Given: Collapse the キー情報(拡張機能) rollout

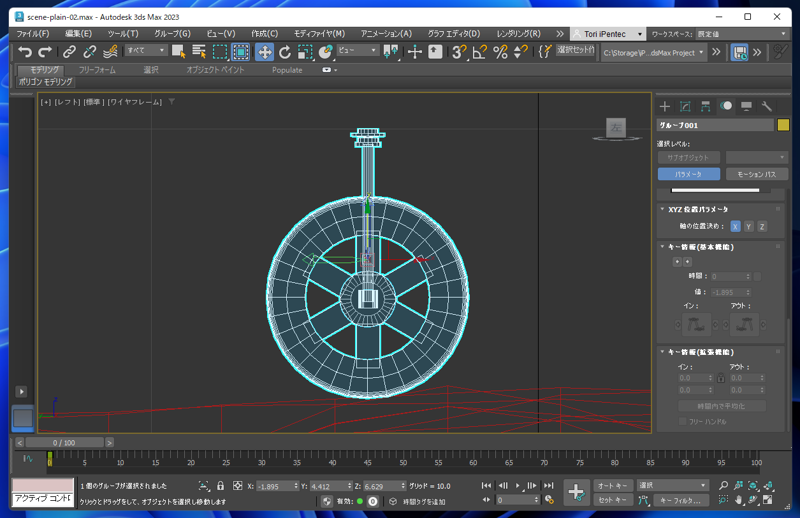Looking at the screenshot, I should pos(663,352).
